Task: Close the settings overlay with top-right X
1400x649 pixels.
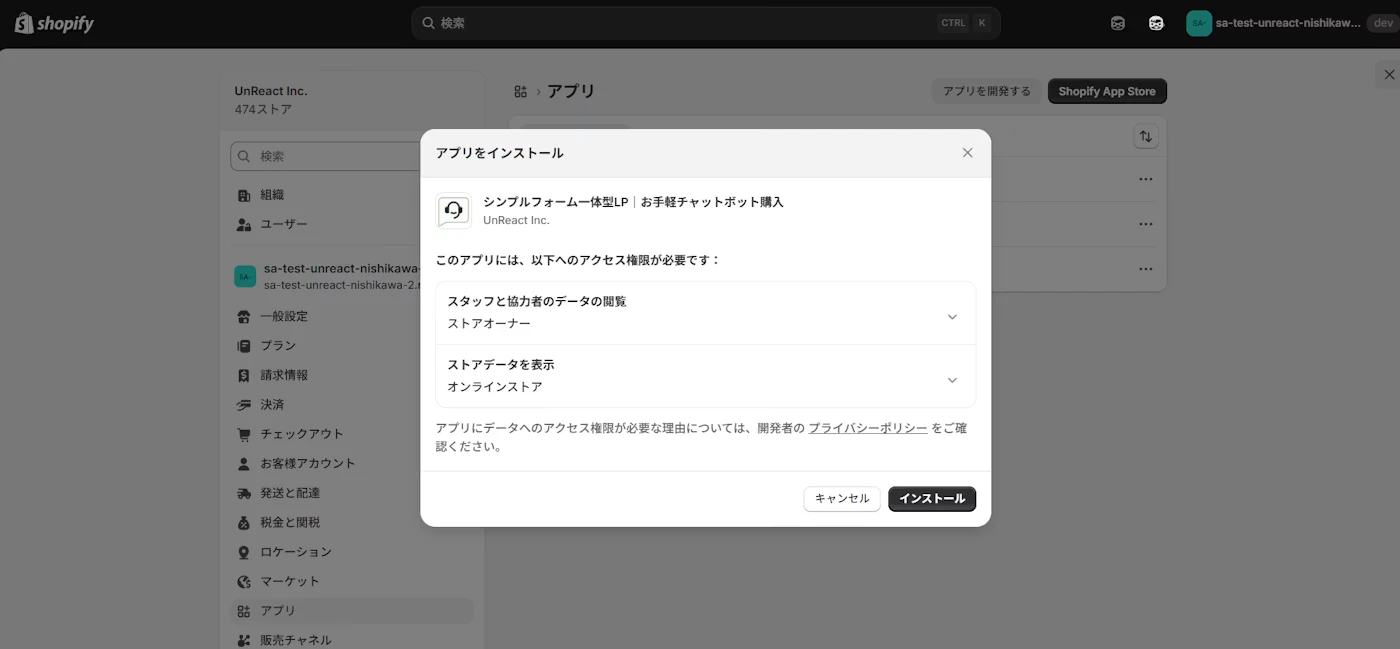Action: tap(1388, 74)
